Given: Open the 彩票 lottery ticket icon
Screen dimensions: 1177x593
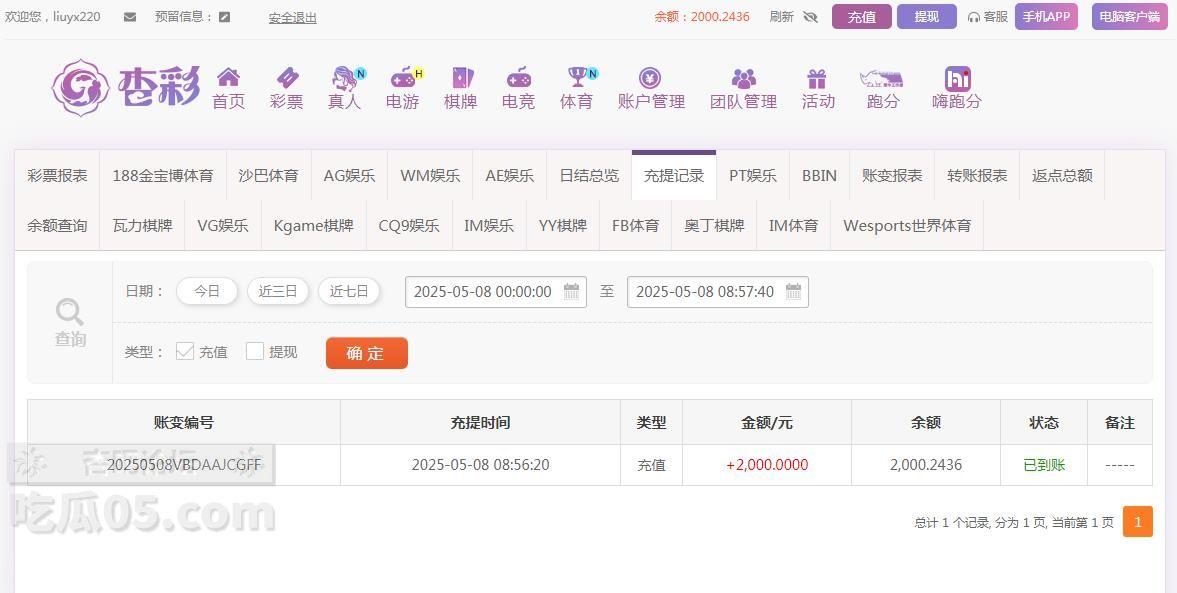Looking at the screenshot, I should pos(287,77).
